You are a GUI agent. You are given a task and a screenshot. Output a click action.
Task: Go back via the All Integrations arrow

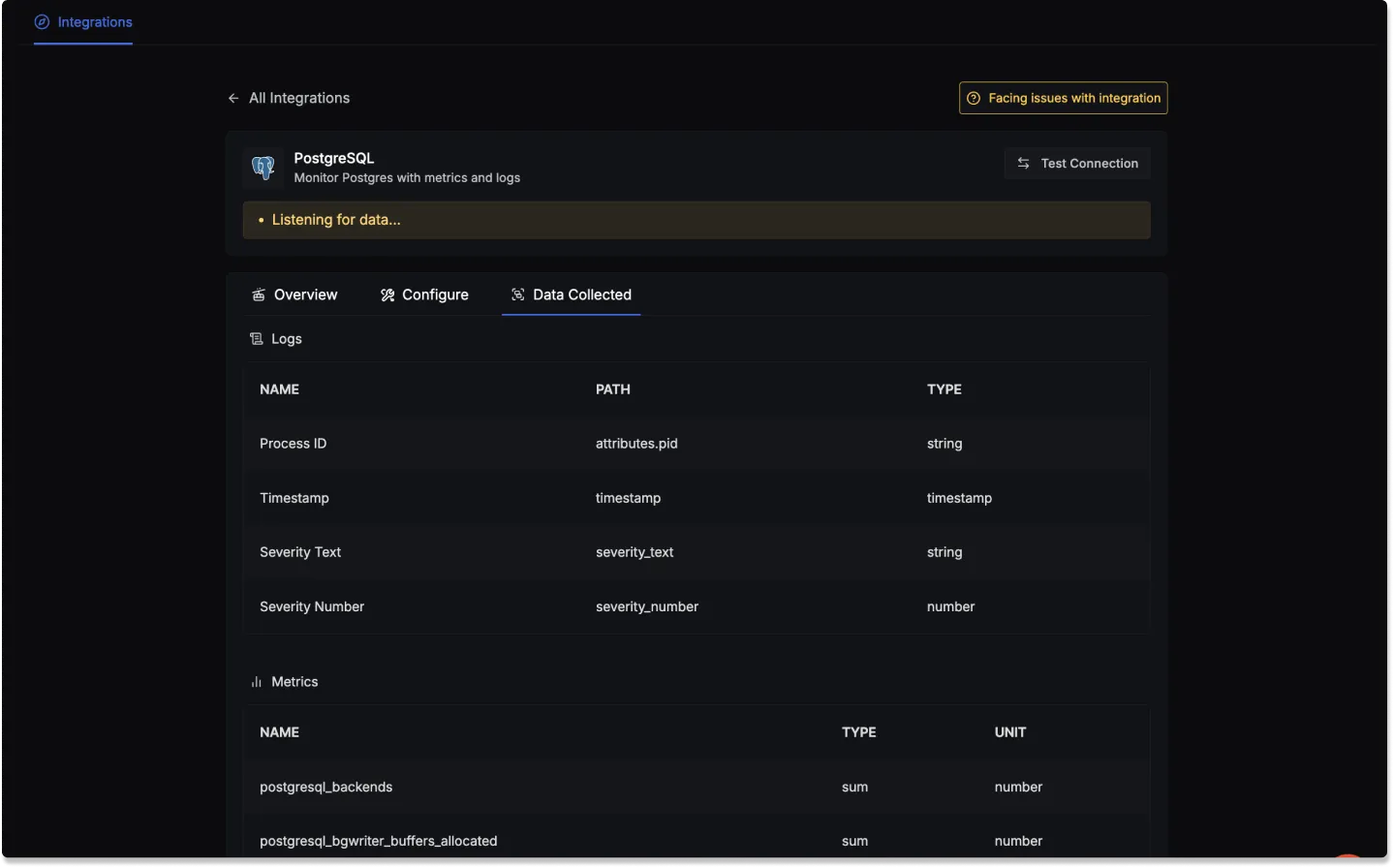[x=233, y=98]
